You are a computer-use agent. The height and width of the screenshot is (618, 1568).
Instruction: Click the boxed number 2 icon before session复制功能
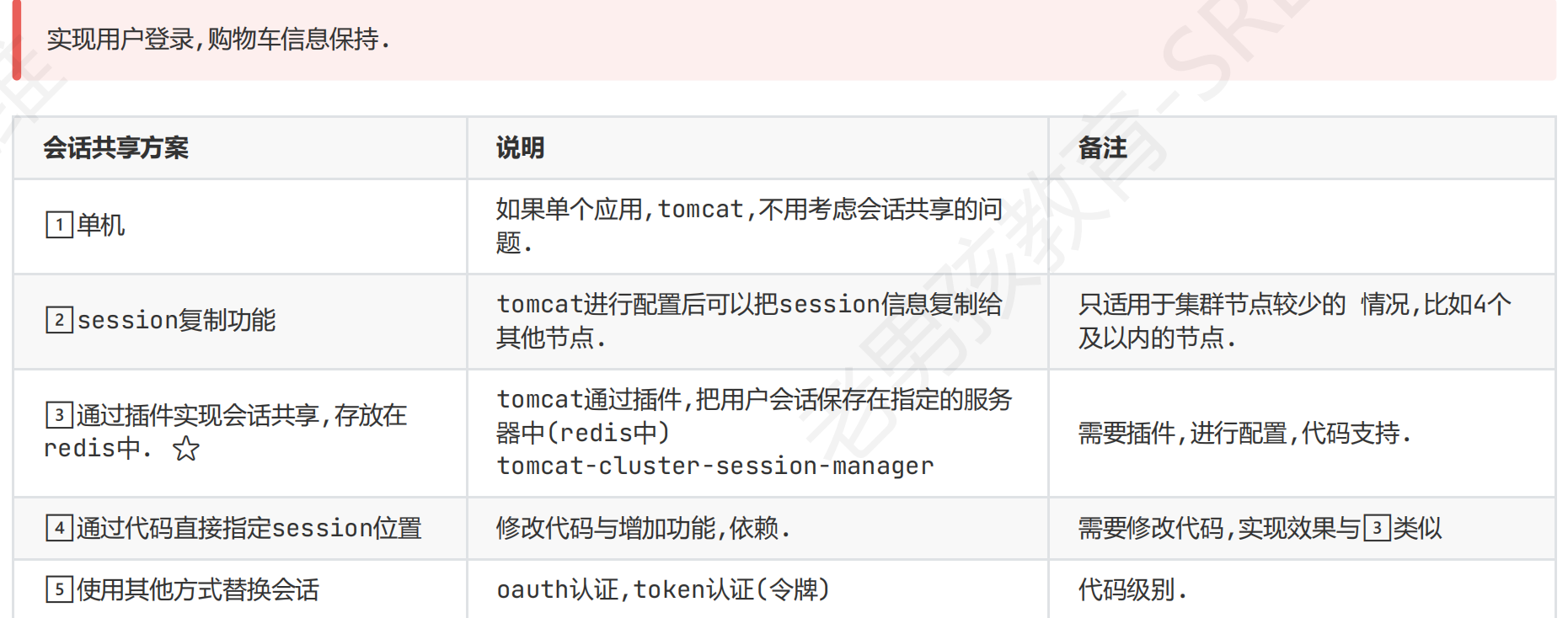(59, 320)
